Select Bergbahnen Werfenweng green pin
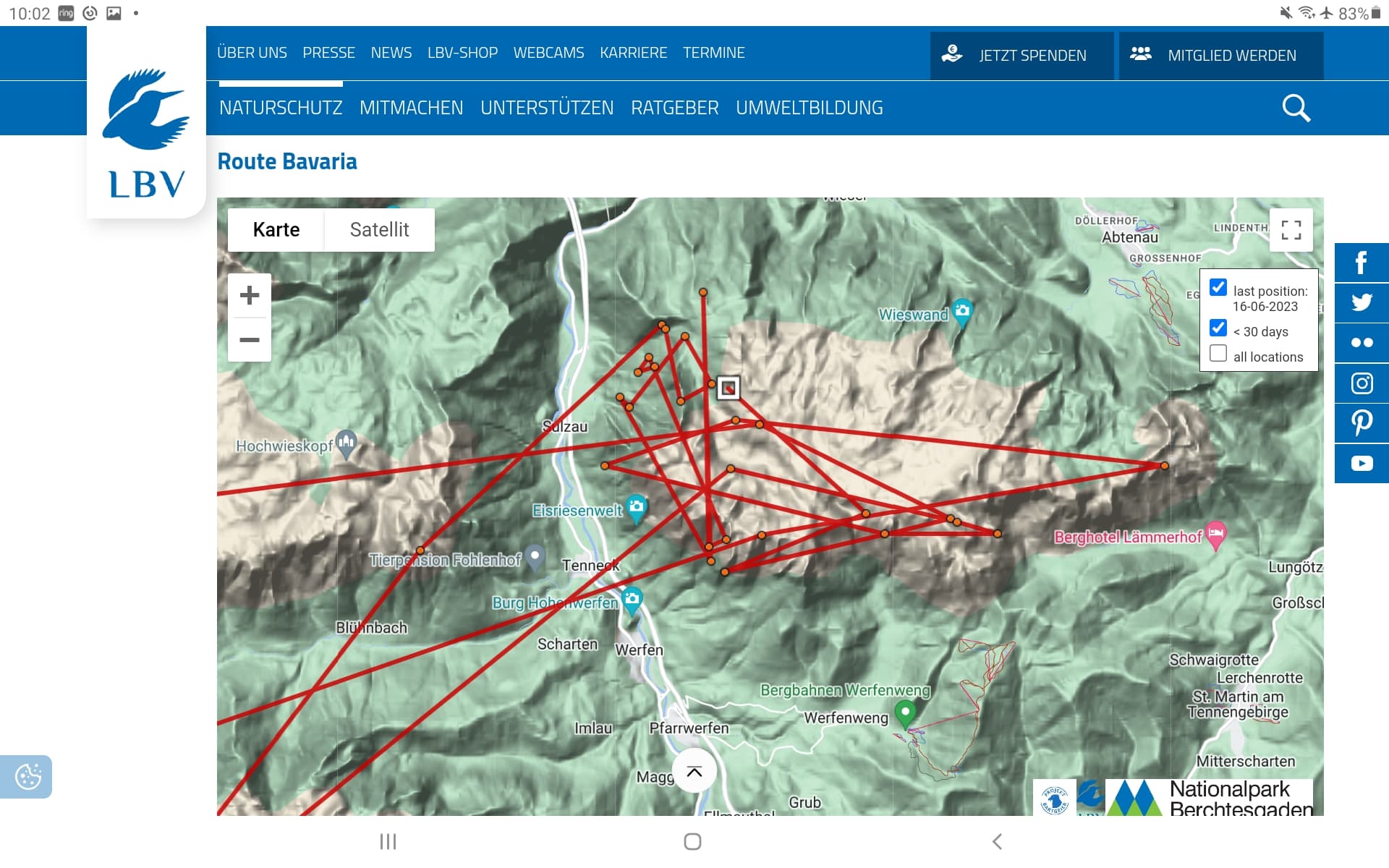The image size is (1389, 868). pyautogui.click(x=905, y=714)
